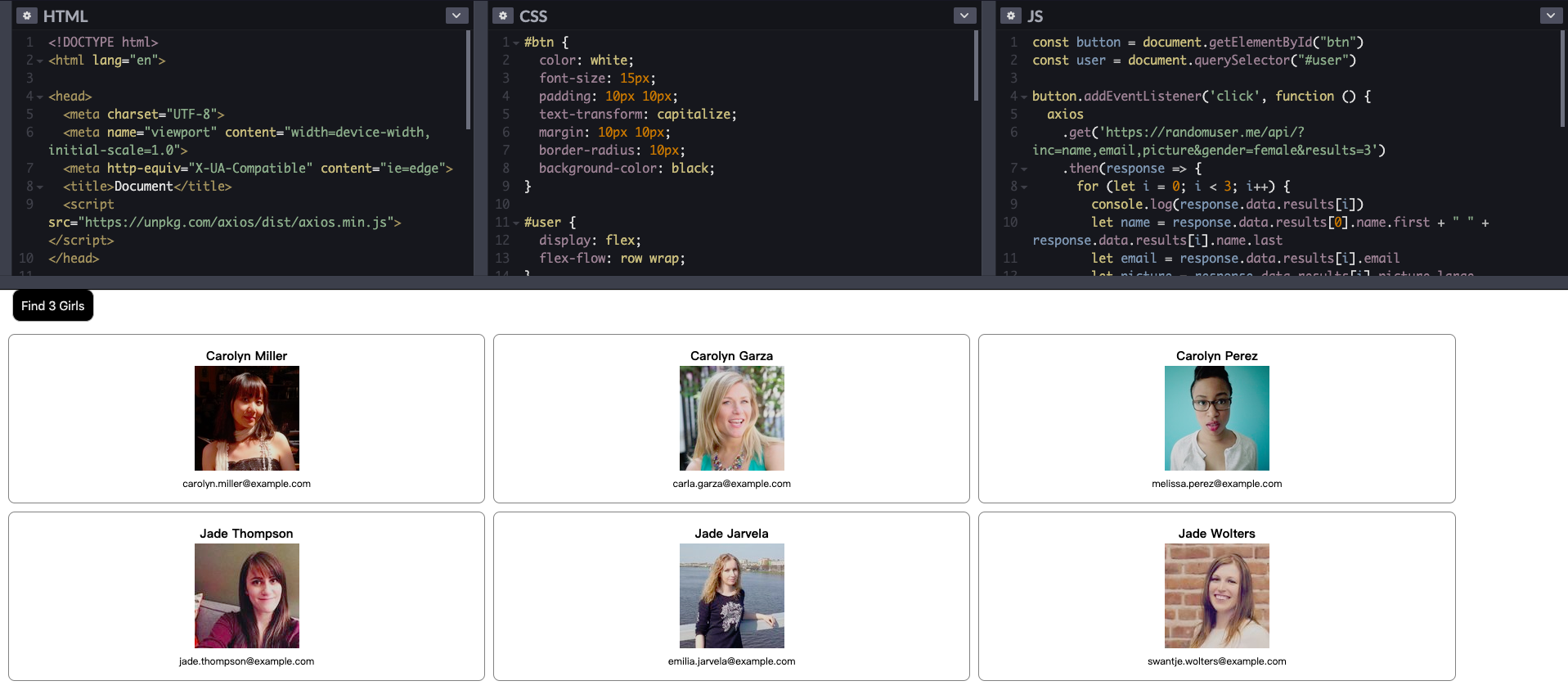This screenshot has height=690, width=1568.
Task: Click Jade Jarvela's profile photo
Action: click(x=732, y=596)
